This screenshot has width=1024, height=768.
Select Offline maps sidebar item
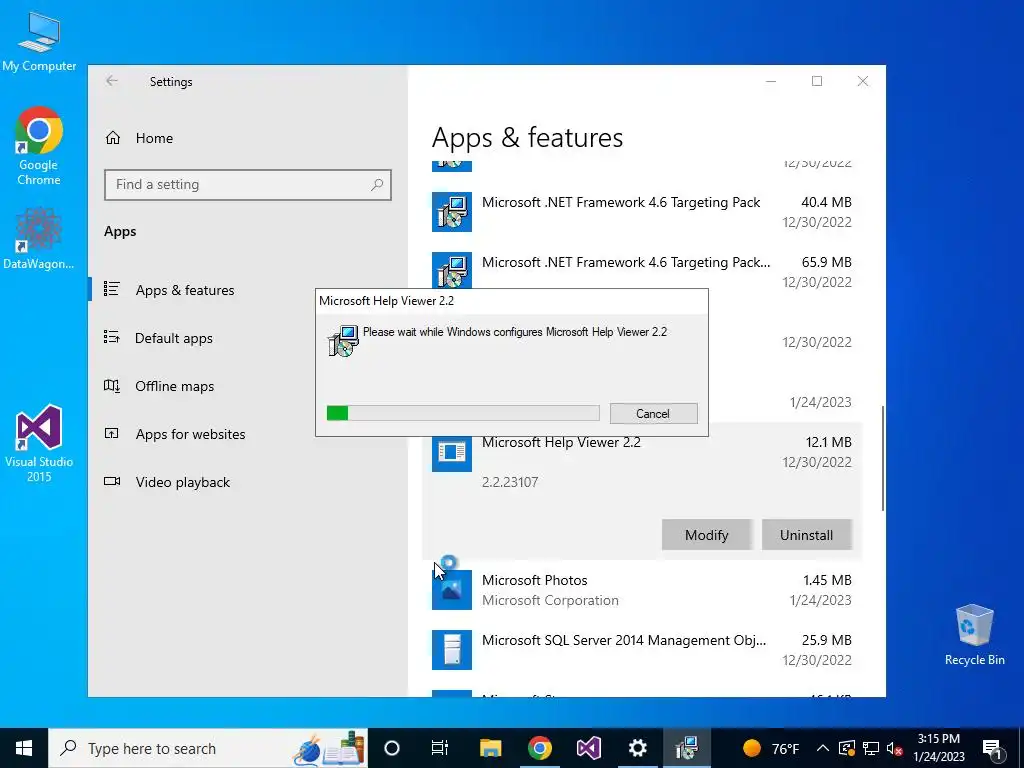pos(248,386)
